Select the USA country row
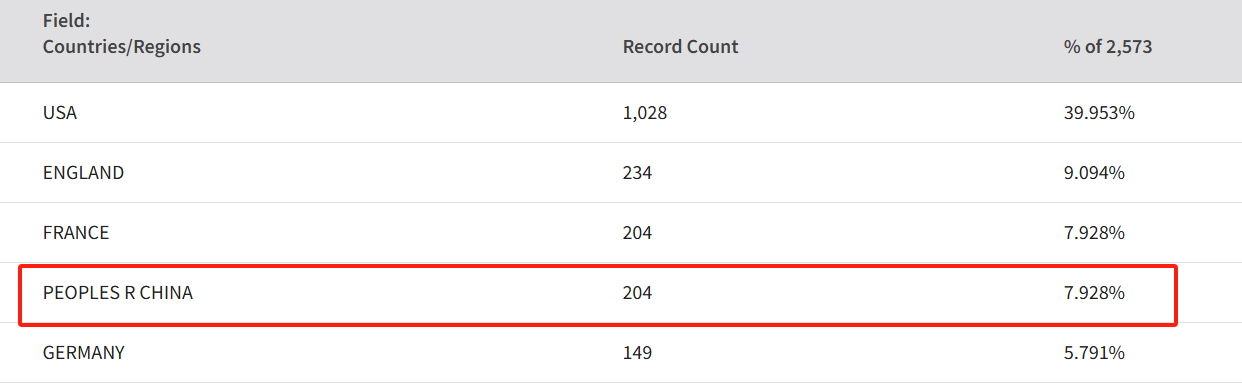Screen dimensions: 1242x392 621,113
